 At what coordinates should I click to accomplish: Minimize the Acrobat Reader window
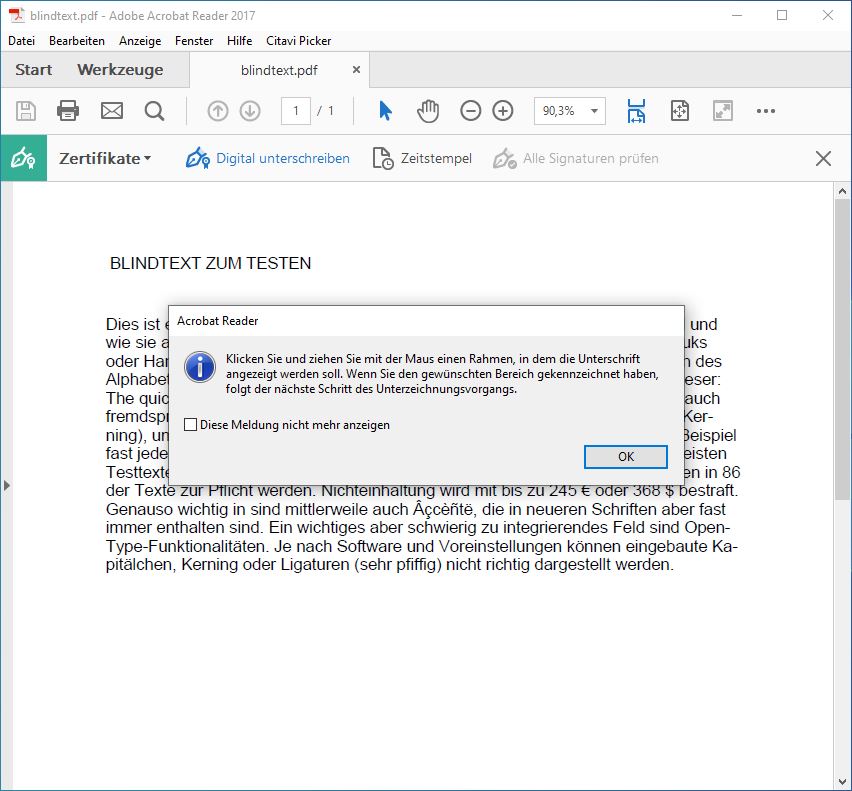[737, 15]
